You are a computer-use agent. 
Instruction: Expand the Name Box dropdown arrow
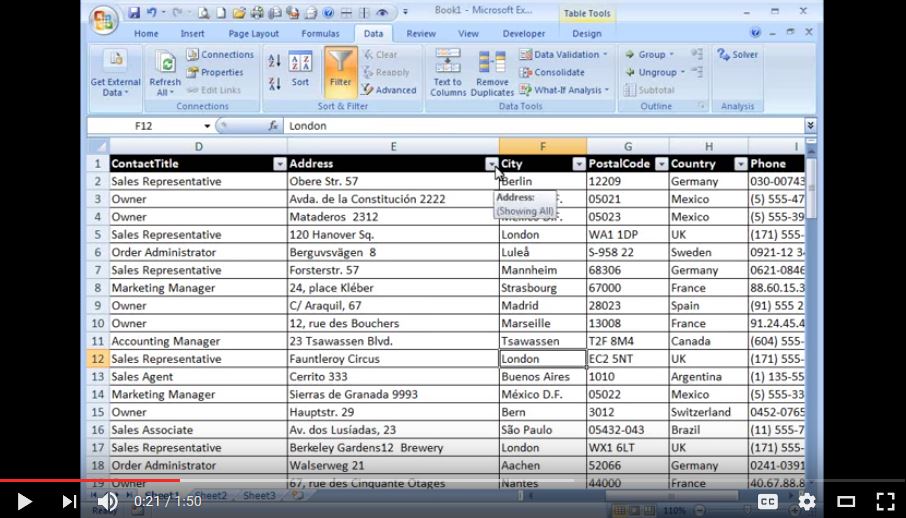pyautogui.click(x=207, y=125)
